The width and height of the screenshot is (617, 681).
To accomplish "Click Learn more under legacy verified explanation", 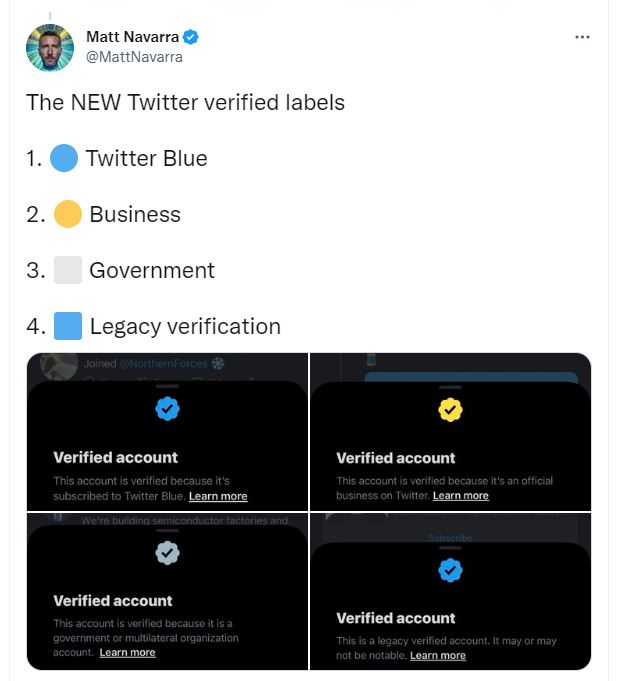I will [x=438, y=655].
